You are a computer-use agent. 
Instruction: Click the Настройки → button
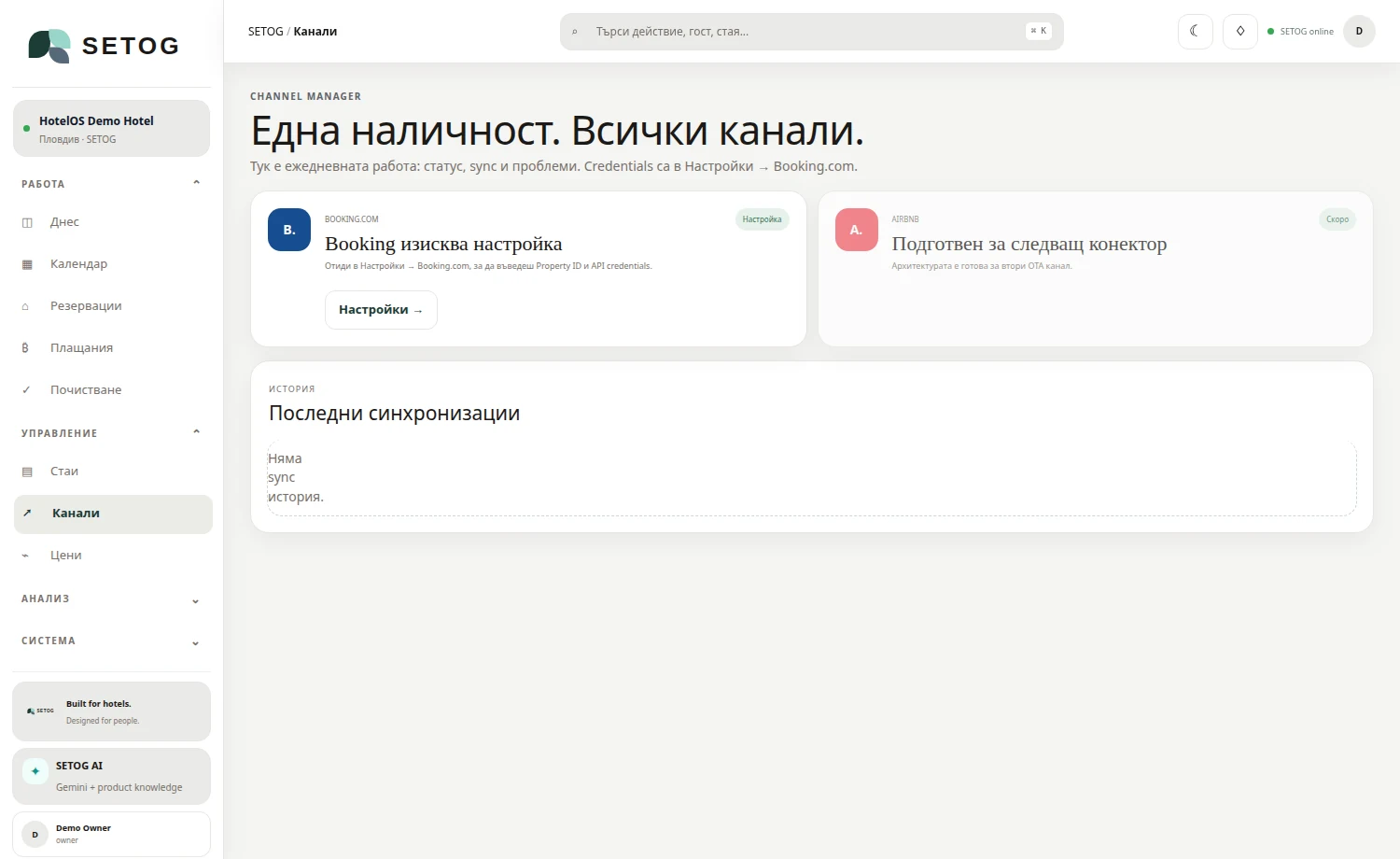click(x=381, y=310)
